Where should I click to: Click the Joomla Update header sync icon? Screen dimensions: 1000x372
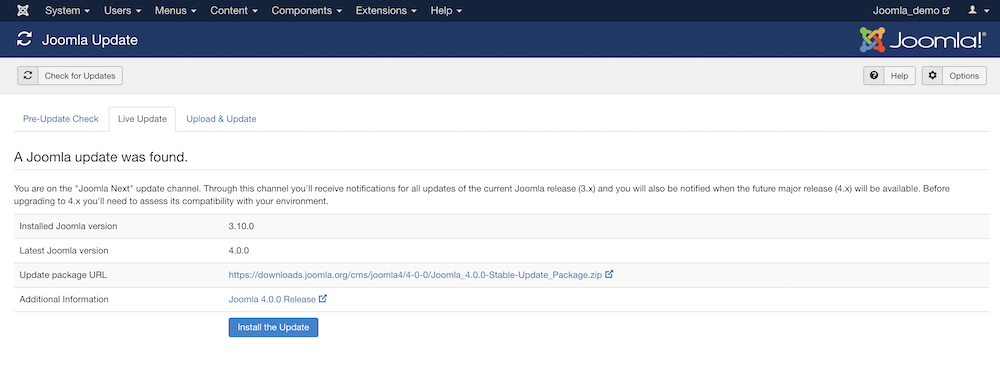24,40
